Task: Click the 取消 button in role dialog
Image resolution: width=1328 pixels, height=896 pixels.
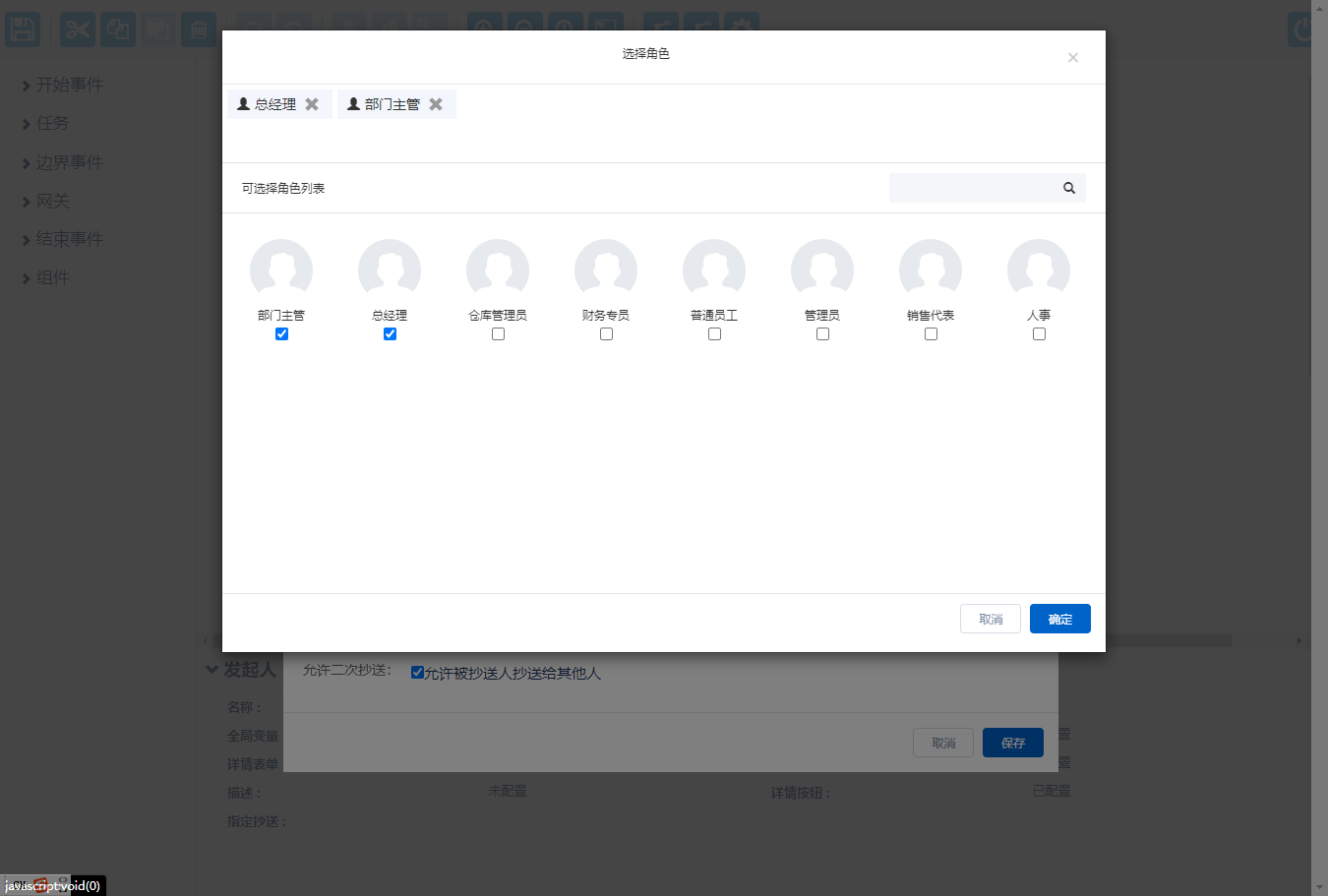Action: [991, 619]
